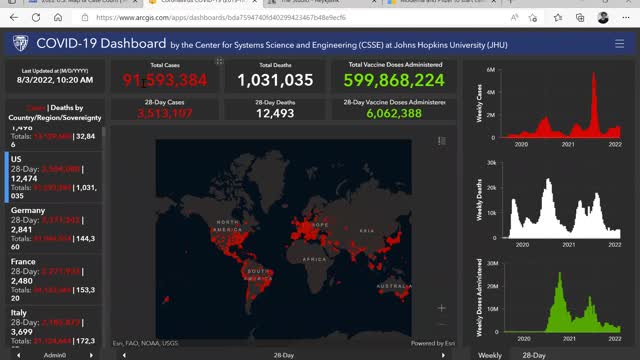Click the site lock icon in address bar
This screenshot has width=640, height=360.
(85, 18)
